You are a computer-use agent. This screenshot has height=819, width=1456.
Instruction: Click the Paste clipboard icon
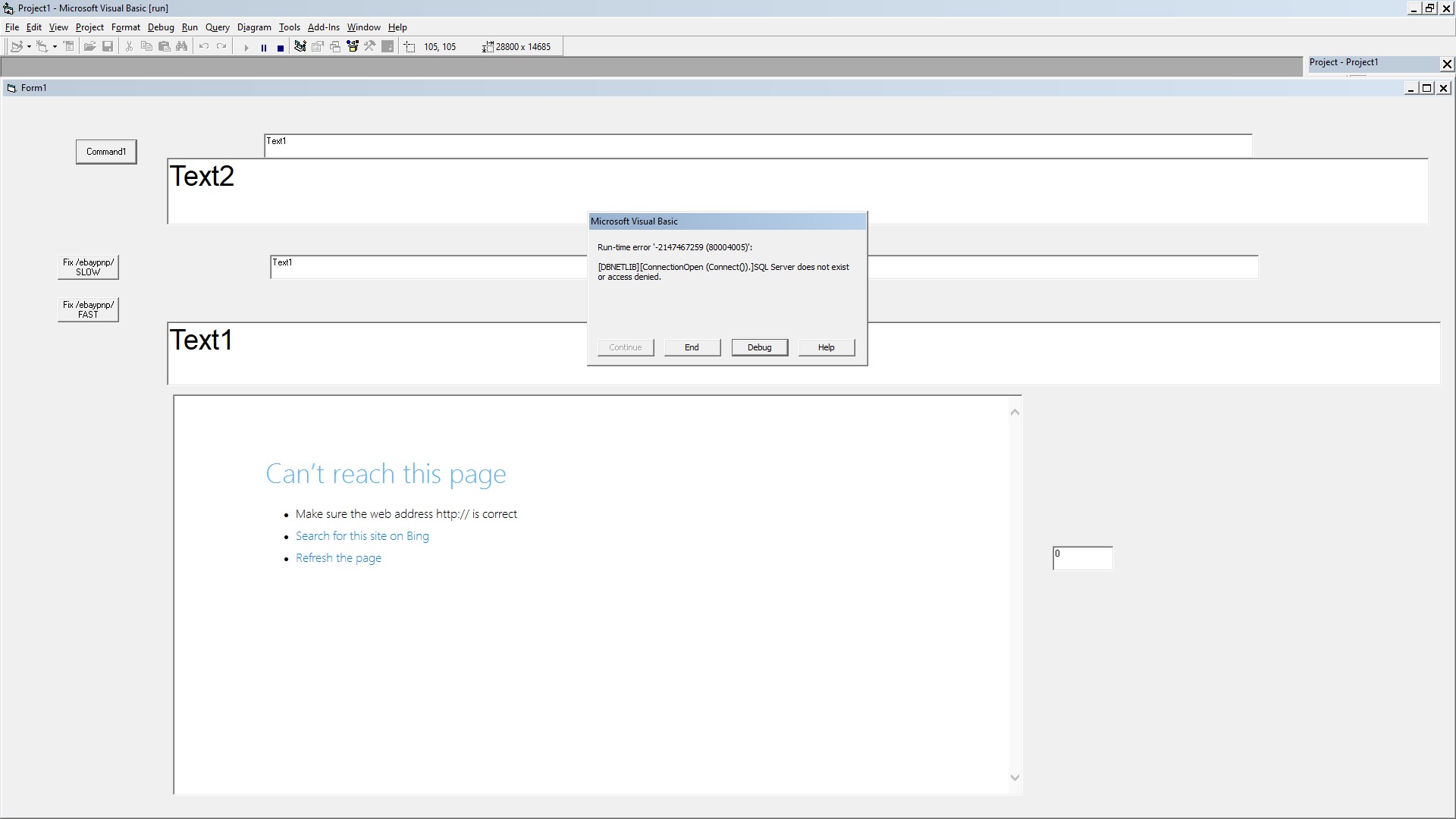coord(164,46)
